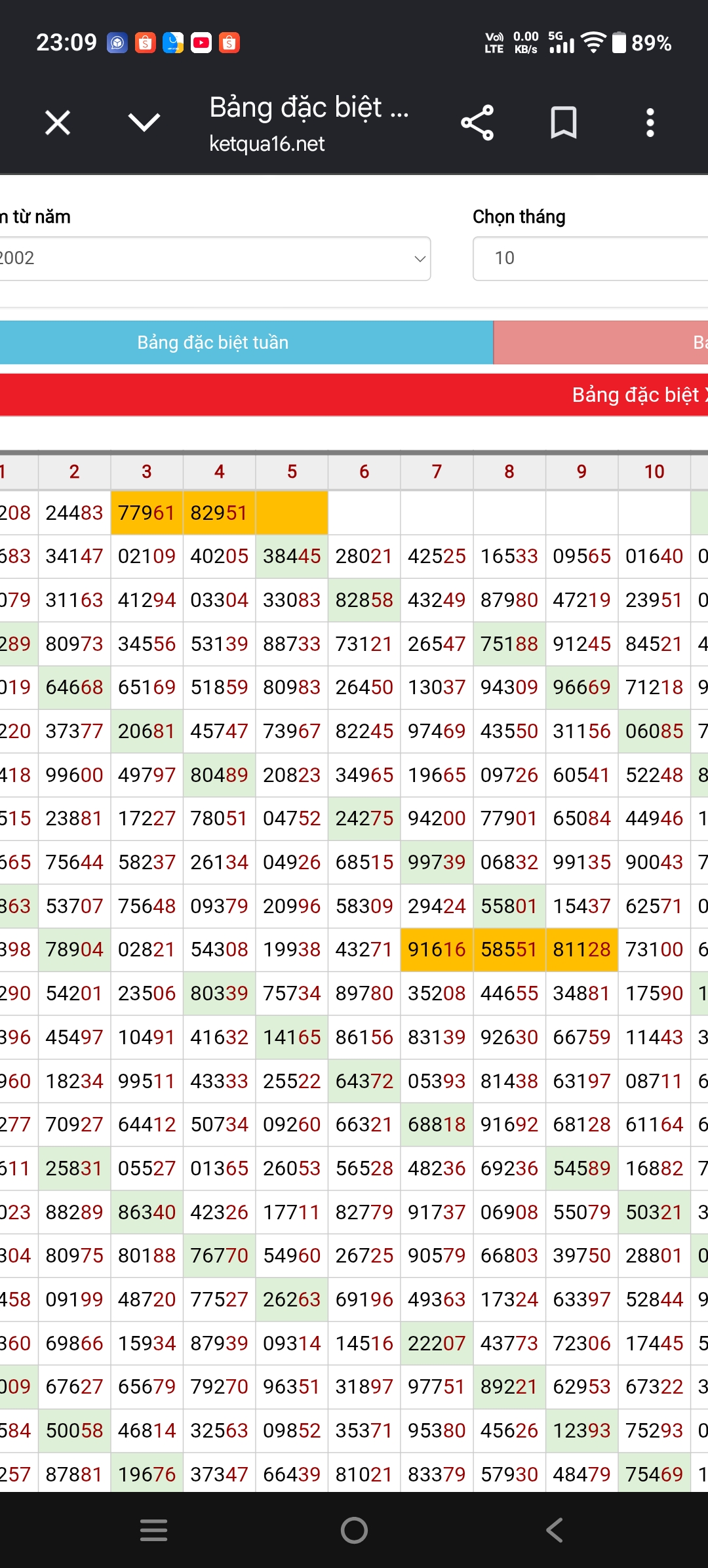Screen dimensions: 708x1568
Task: Click highlighted cell 82951
Action: [x=219, y=513]
